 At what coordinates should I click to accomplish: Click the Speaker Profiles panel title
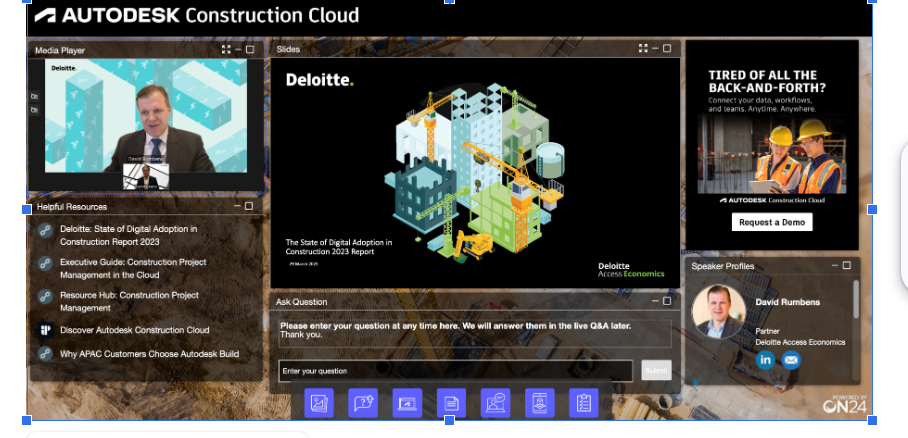pyautogui.click(x=723, y=266)
